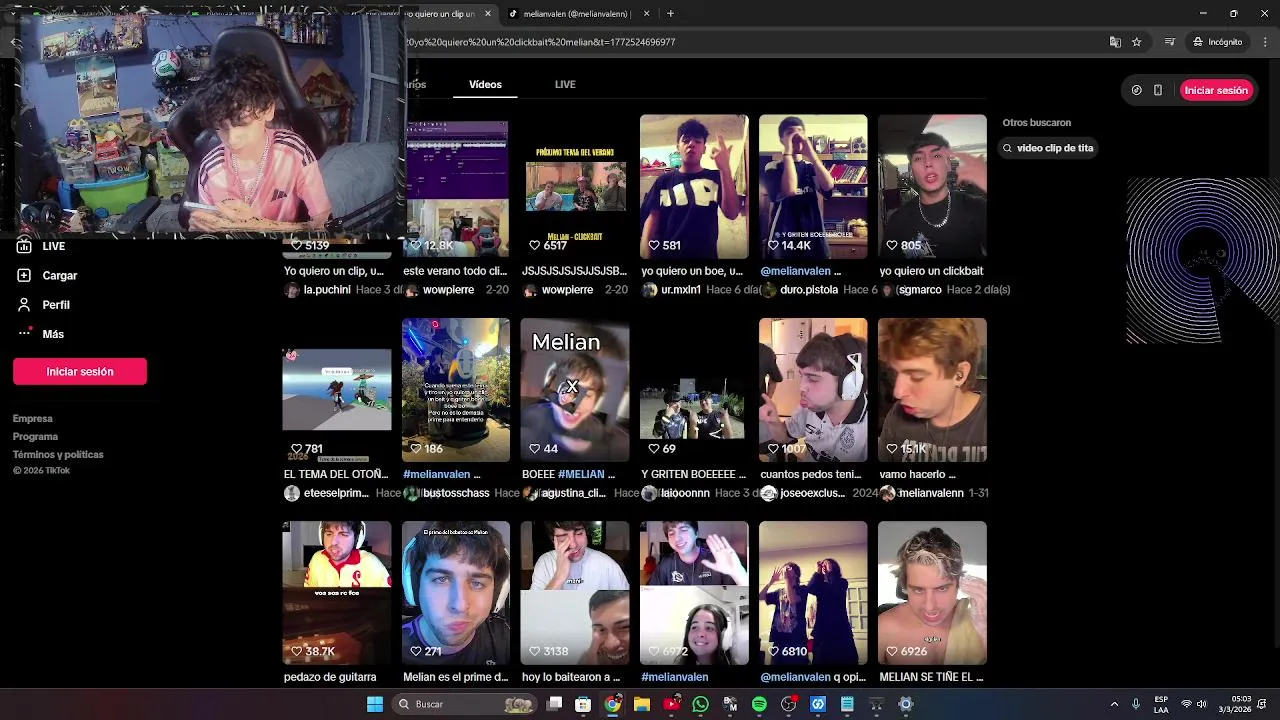The image size is (1280, 720).
Task: Click the phone app icon in header
Action: pos(1158,90)
